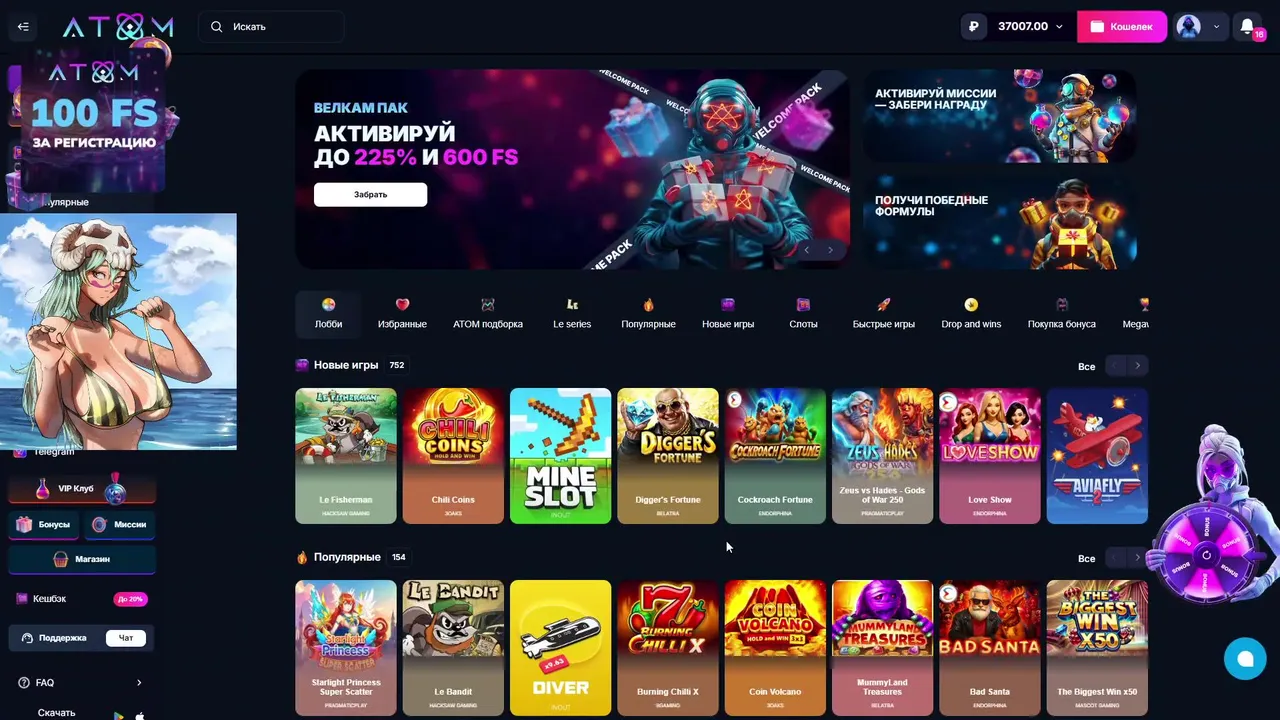Collapse sidebar with the back-arrow icon
Image resolution: width=1280 pixels, height=720 pixels.
pos(23,27)
